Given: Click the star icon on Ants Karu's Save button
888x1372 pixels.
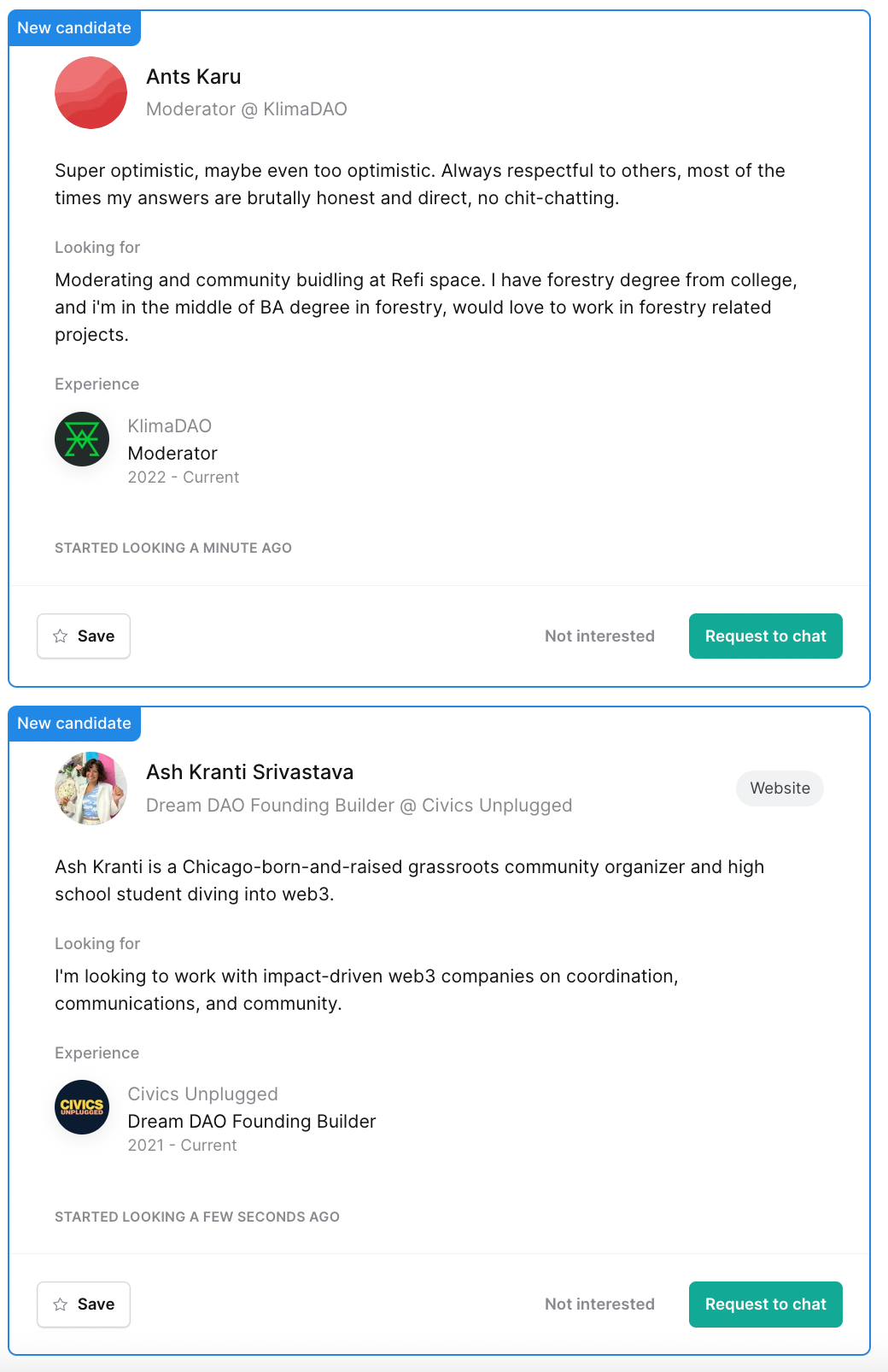Looking at the screenshot, I should [60, 636].
